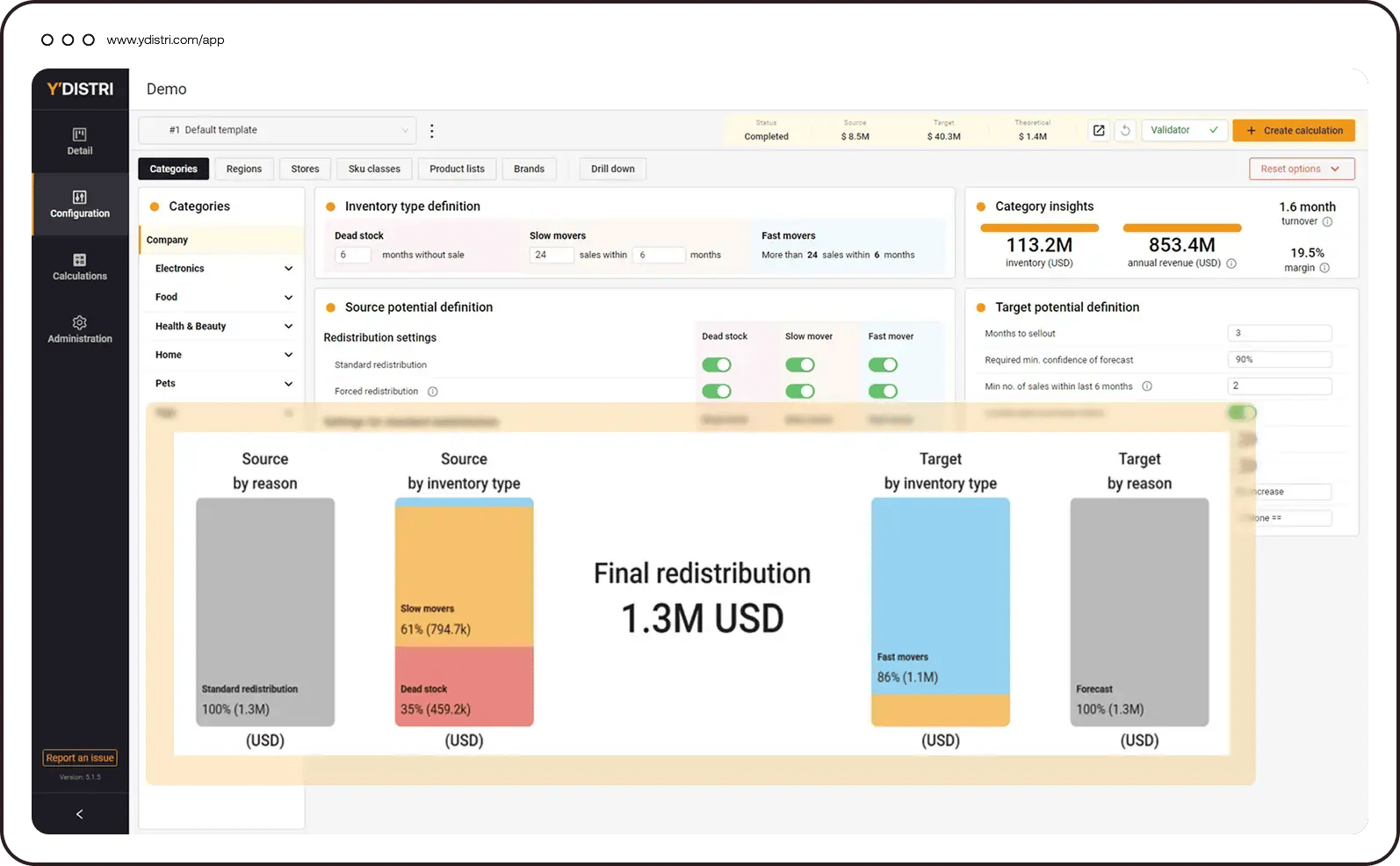Open the Default template dropdown
The width and height of the screenshot is (1400, 866).
click(278, 130)
